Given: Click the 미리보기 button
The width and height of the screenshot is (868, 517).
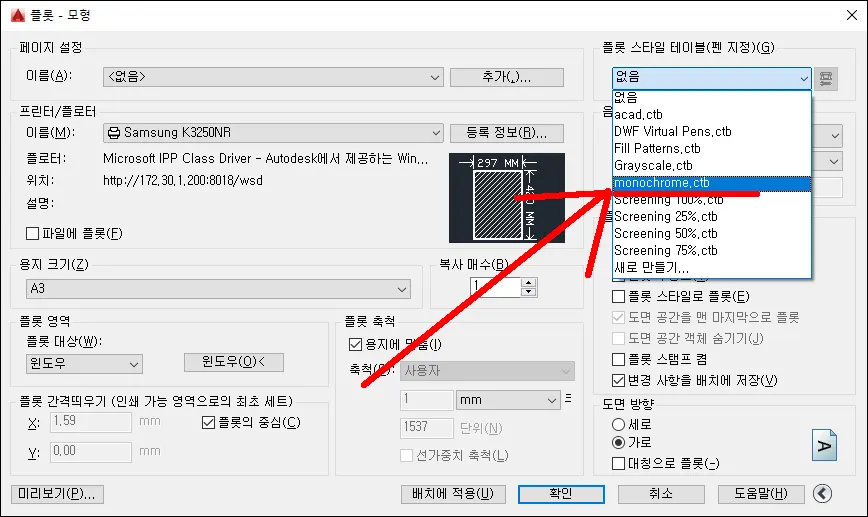Looking at the screenshot, I should pos(57,494).
